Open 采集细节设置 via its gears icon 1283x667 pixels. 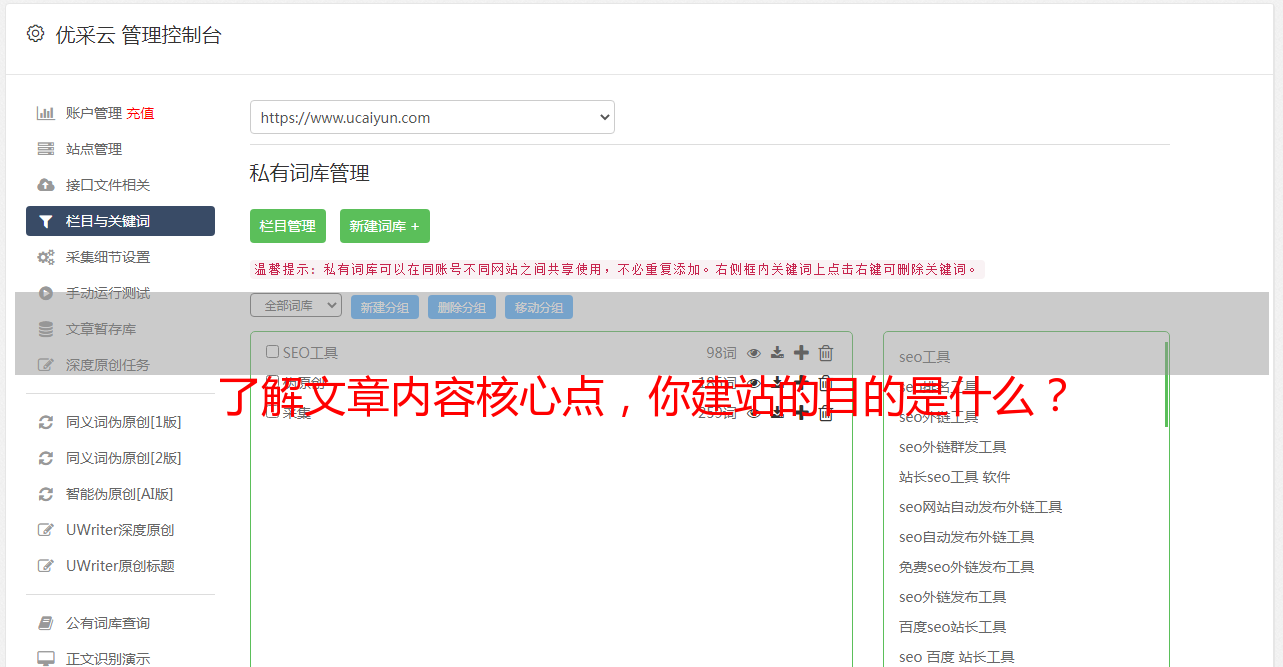[x=45, y=257]
